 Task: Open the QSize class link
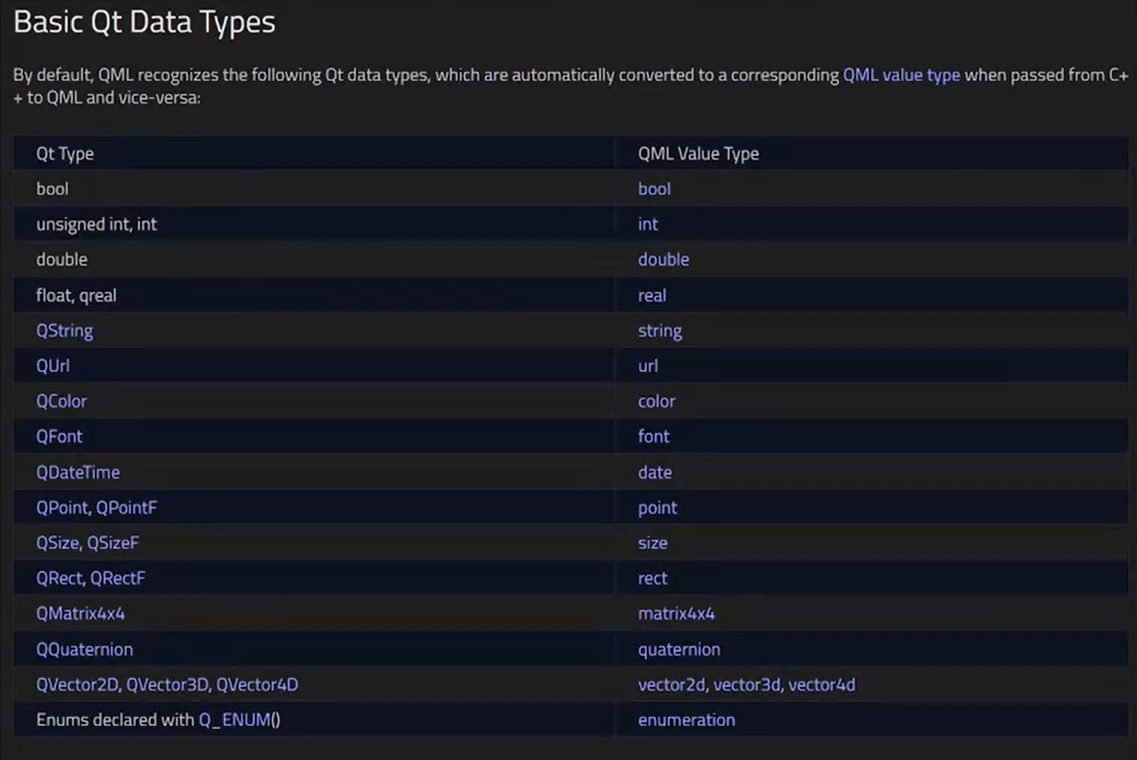click(x=57, y=542)
